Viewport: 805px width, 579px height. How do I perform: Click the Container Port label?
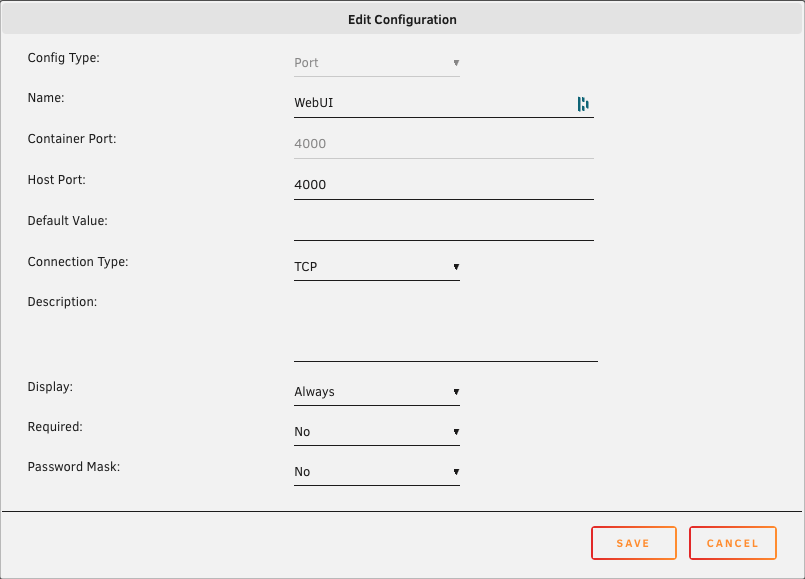pos(72,139)
